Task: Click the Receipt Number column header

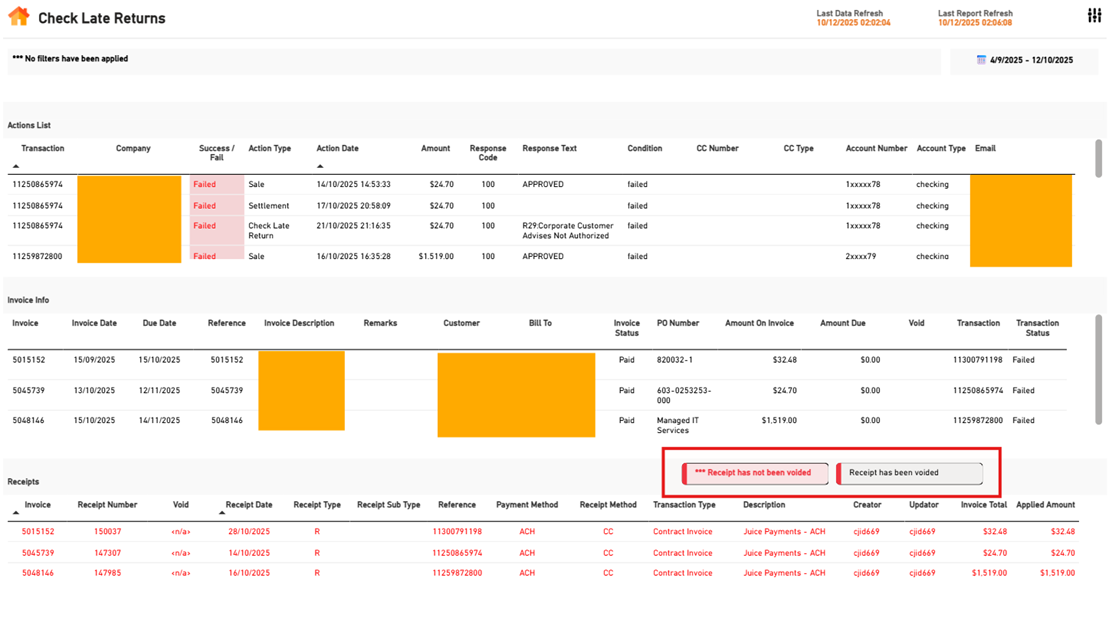Action: [107, 505]
